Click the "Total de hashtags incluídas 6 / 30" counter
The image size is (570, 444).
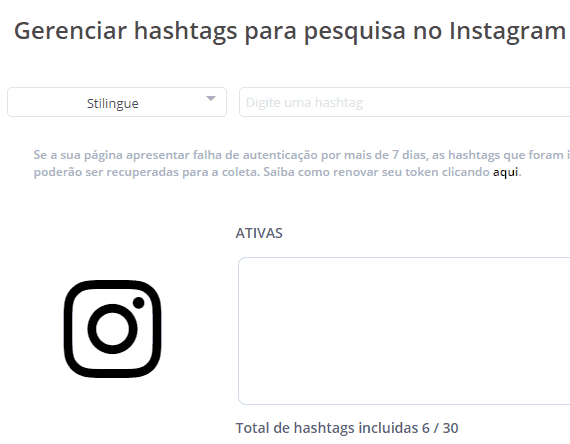pos(347,428)
